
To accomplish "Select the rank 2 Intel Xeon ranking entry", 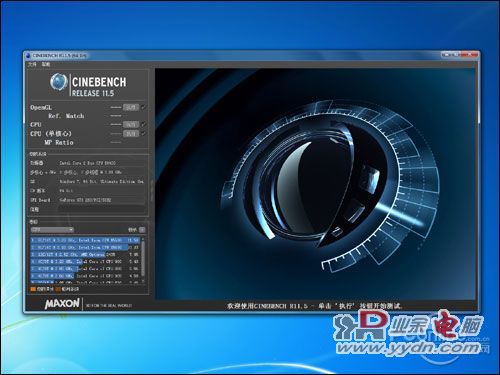I will tap(85, 247).
